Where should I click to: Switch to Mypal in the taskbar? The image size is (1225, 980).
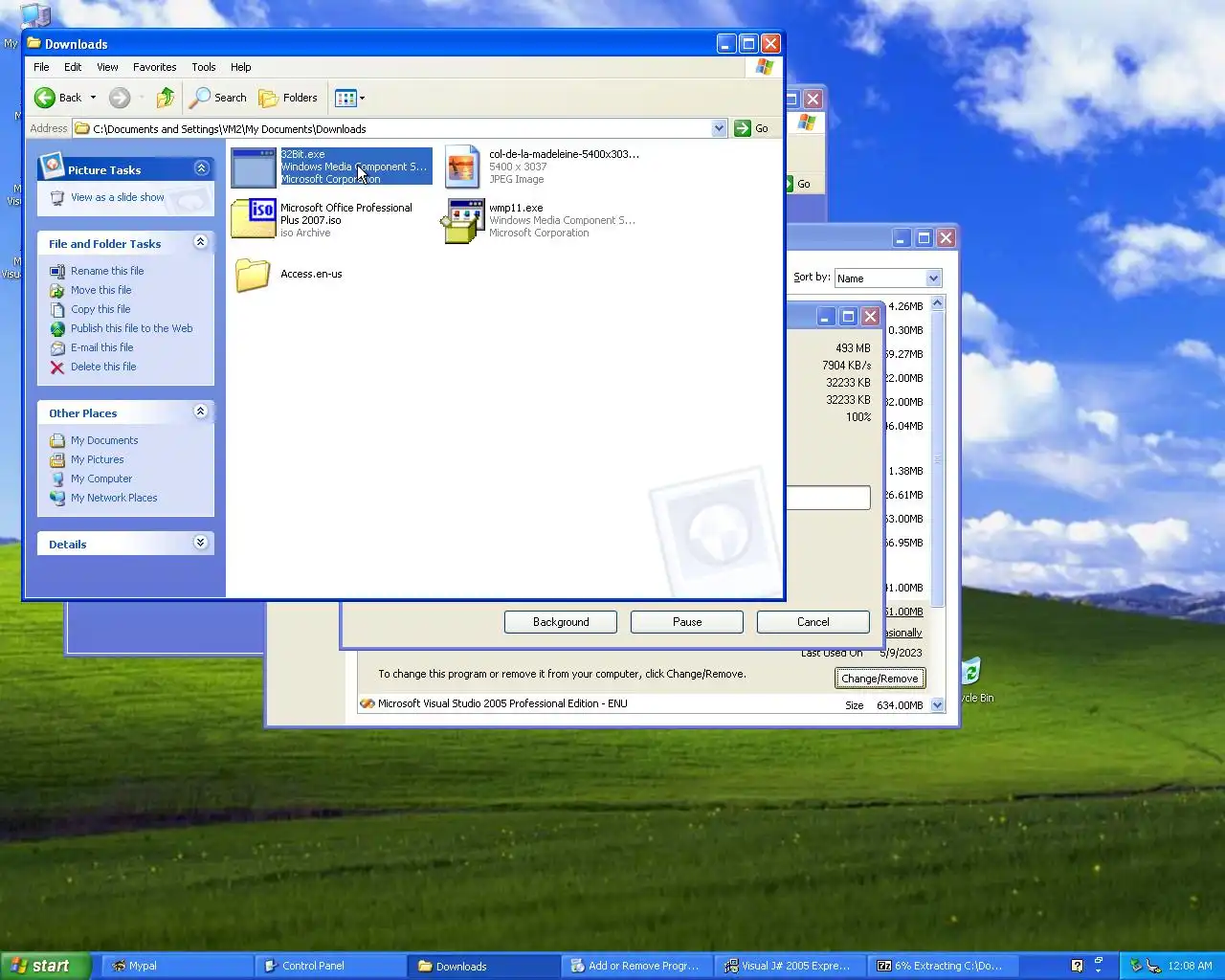178,966
